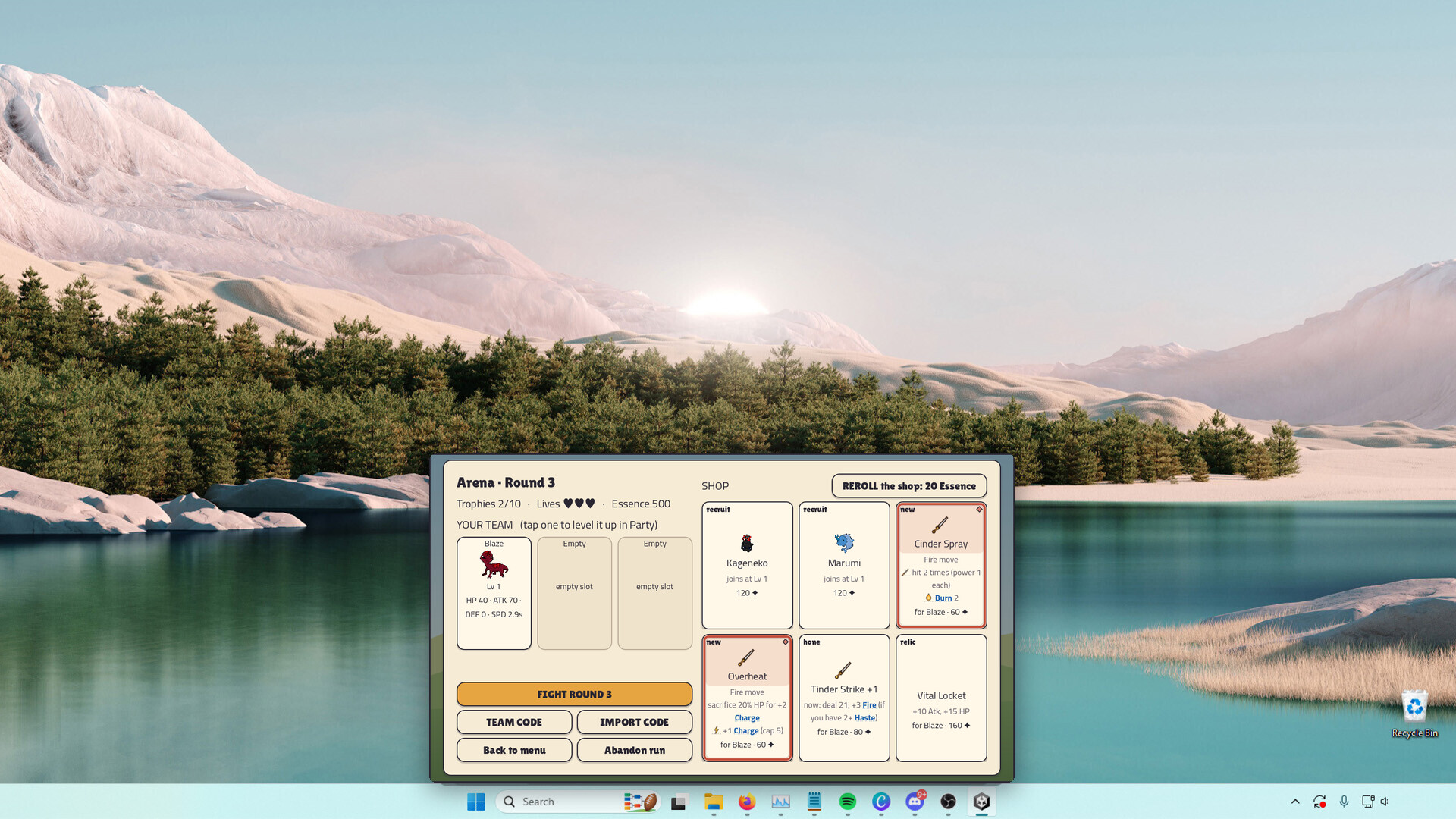Open Spotify from the taskbar
This screenshot has width=1456, height=819.
pyautogui.click(x=847, y=802)
